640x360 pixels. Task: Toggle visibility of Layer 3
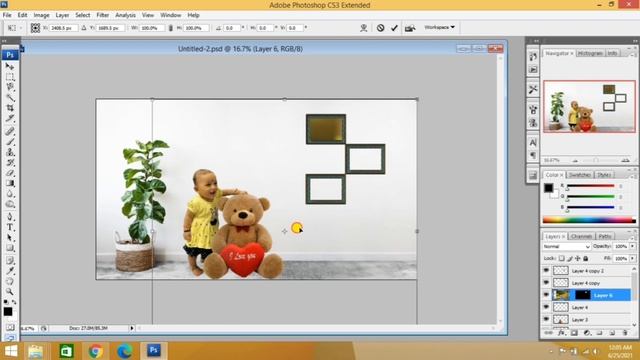point(546,319)
